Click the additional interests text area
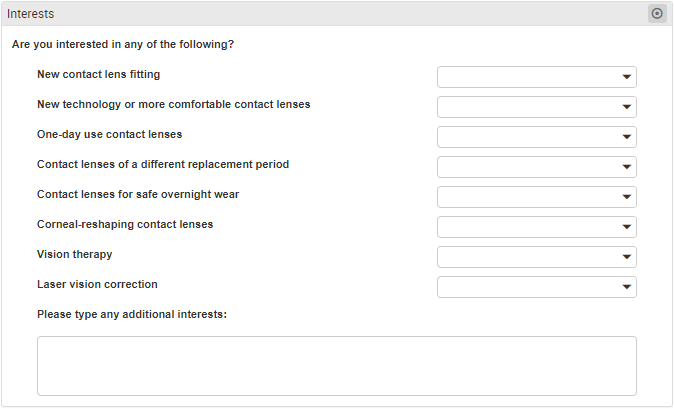This screenshot has height=409, width=674. point(337,366)
